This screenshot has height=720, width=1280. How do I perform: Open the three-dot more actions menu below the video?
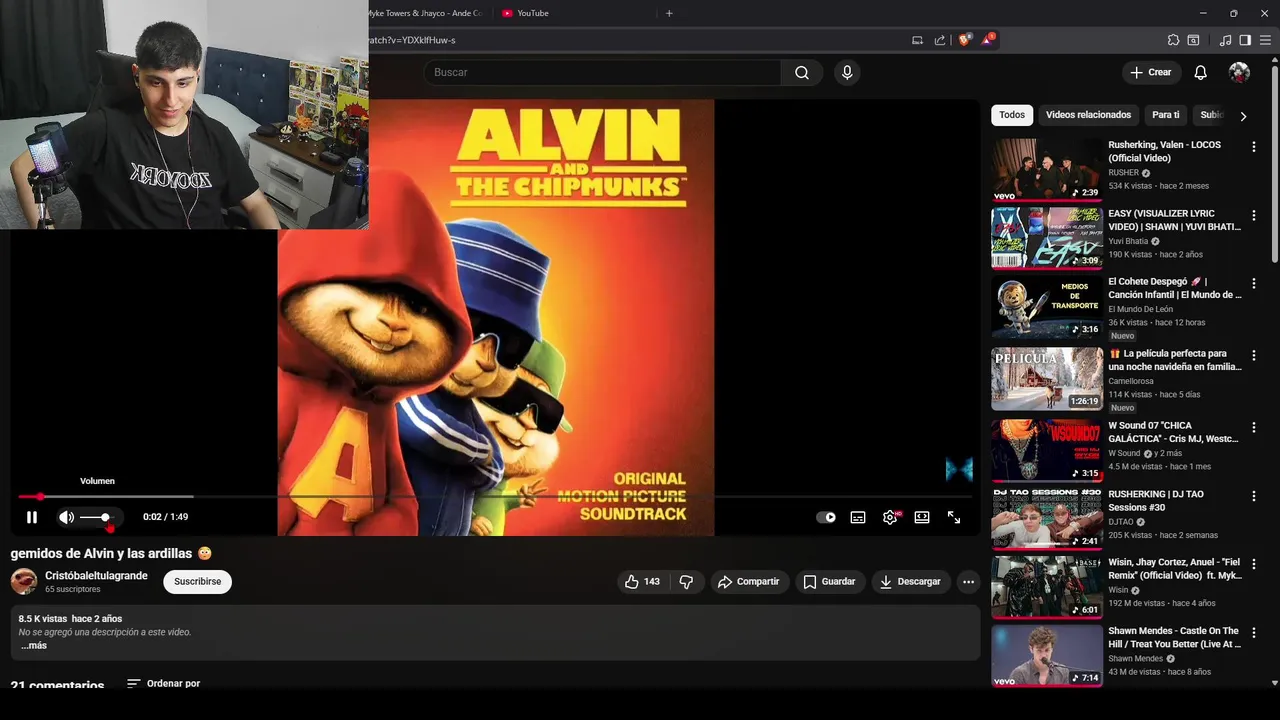pos(968,582)
